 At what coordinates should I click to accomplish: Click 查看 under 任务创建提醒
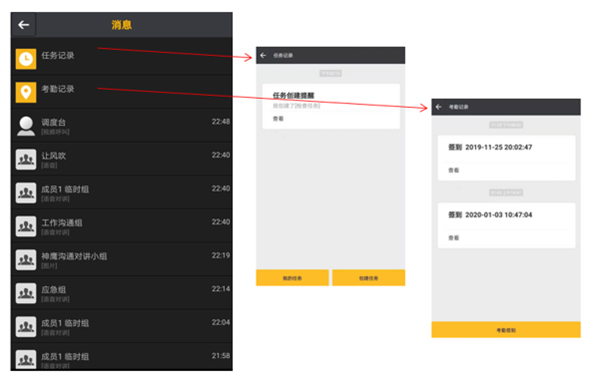click(278, 119)
